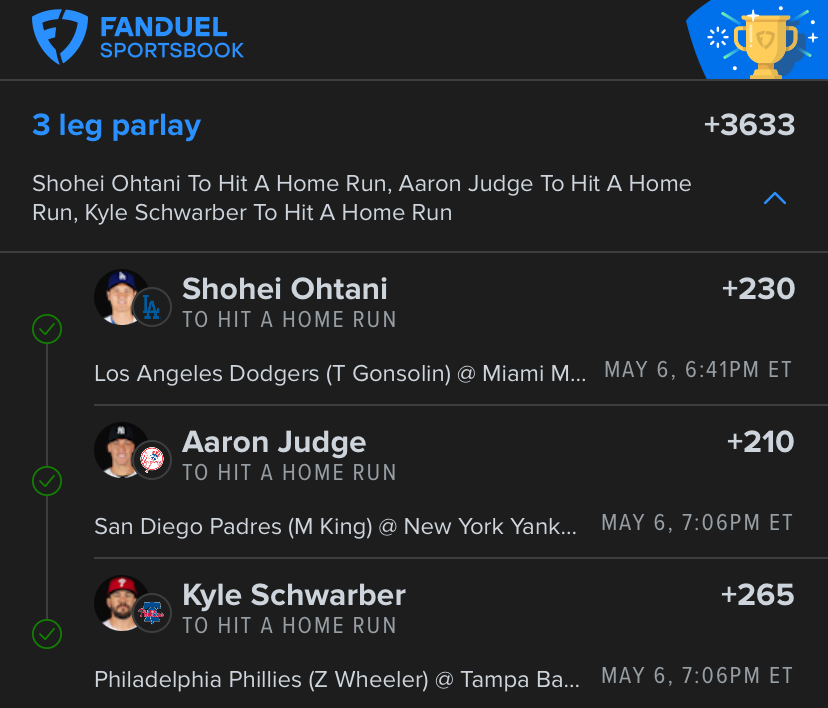Click the green checkmark beside Shohei Ohtani

pyautogui.click(x=47, y=329)
